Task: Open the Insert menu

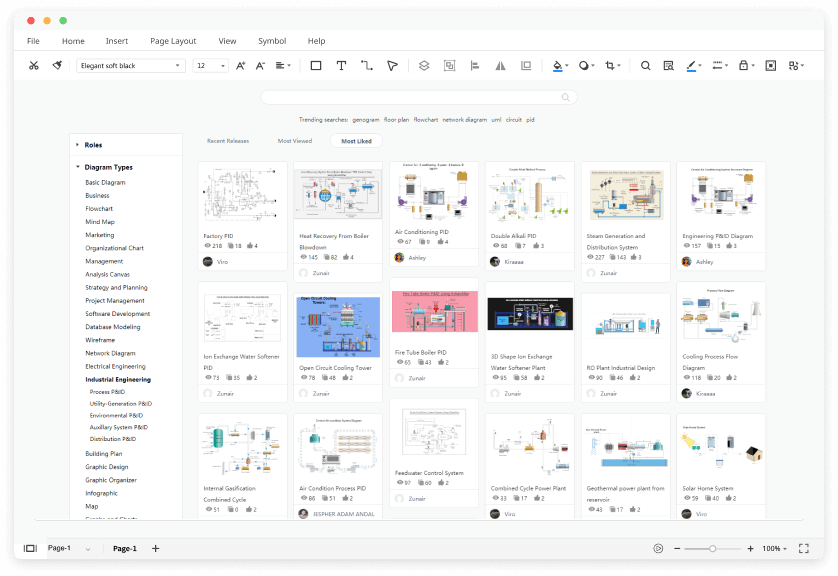Action: (117, 41)
